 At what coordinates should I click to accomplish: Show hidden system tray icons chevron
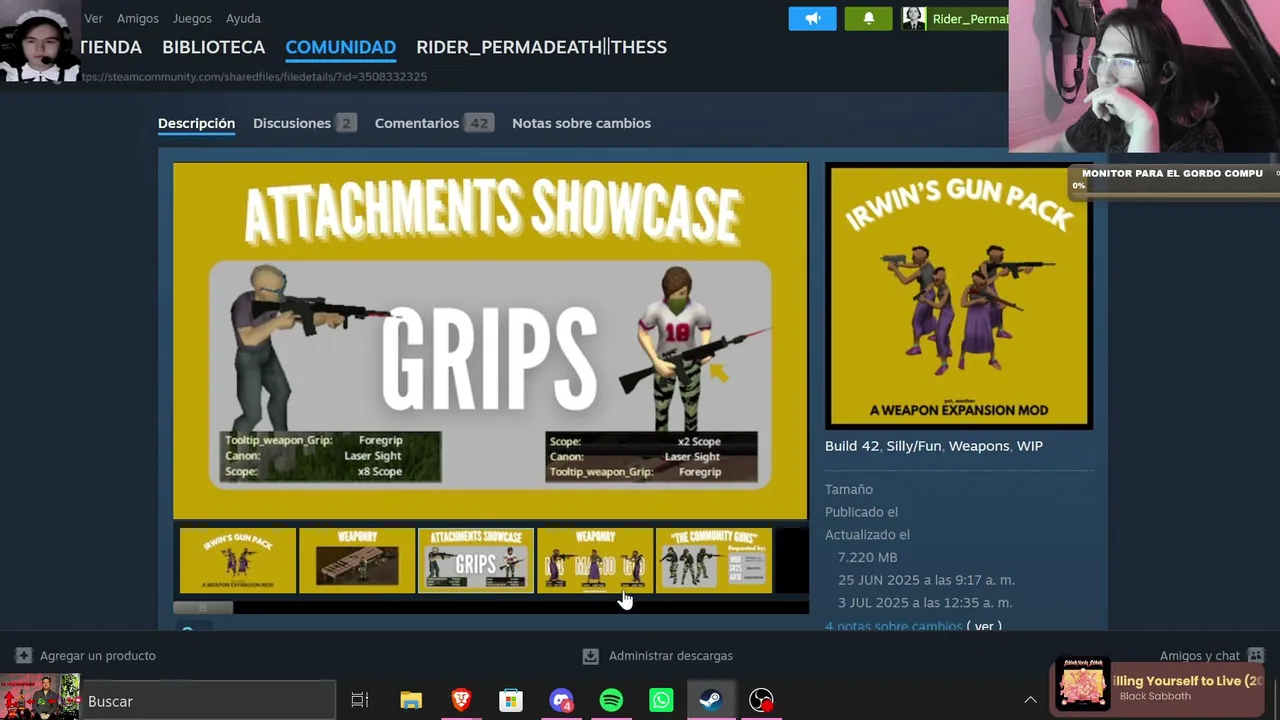tap(1030, 701)
